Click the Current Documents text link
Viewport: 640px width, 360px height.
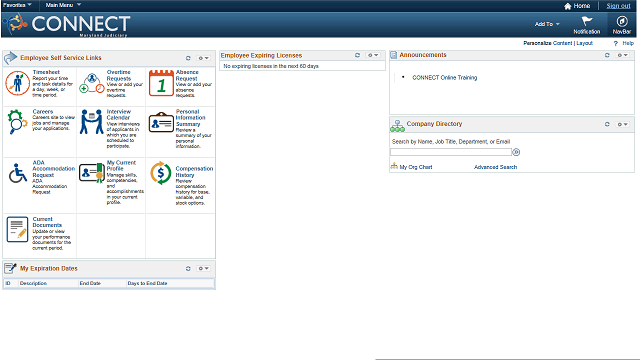point(47,222)
